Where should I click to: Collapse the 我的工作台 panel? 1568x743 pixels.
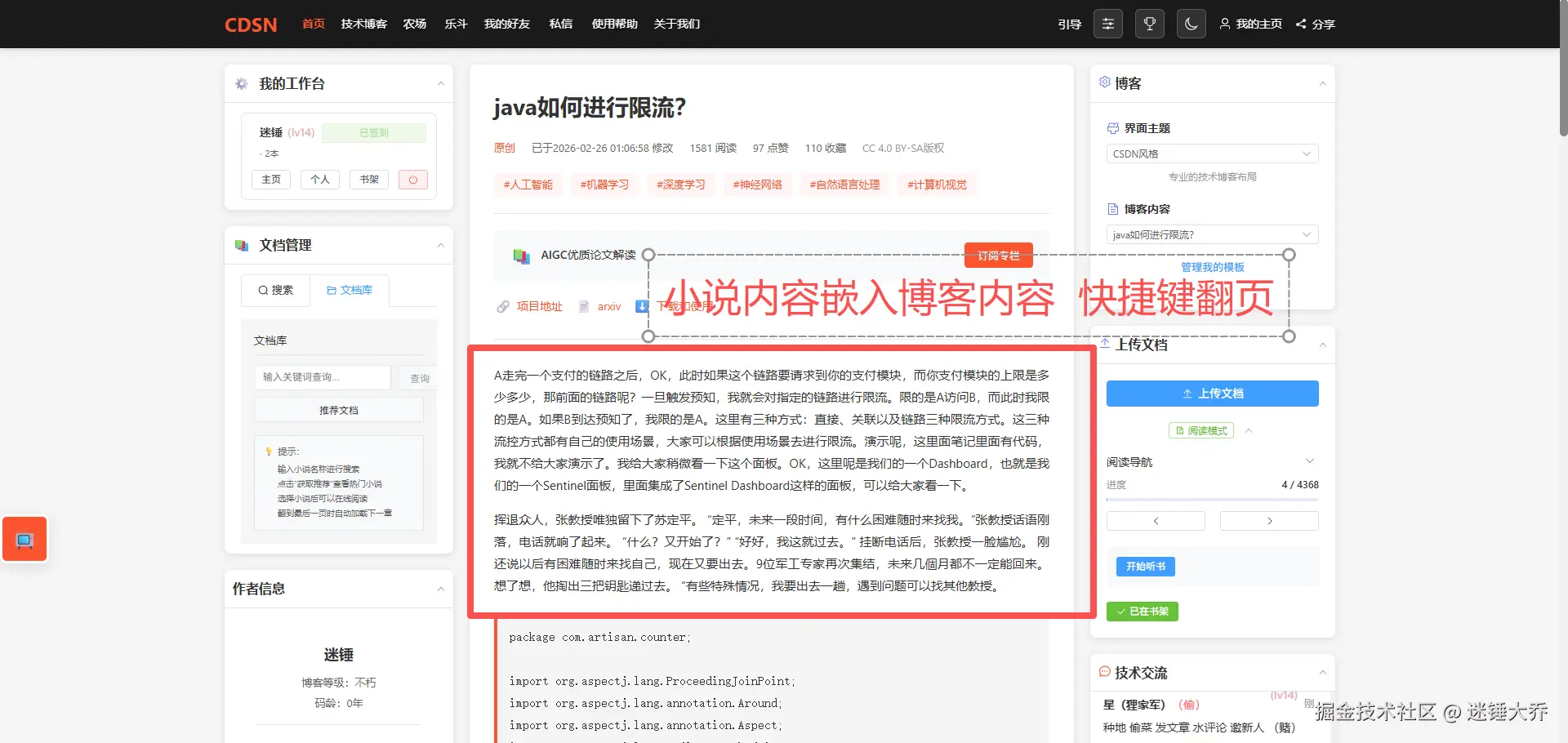click(441, 83)
